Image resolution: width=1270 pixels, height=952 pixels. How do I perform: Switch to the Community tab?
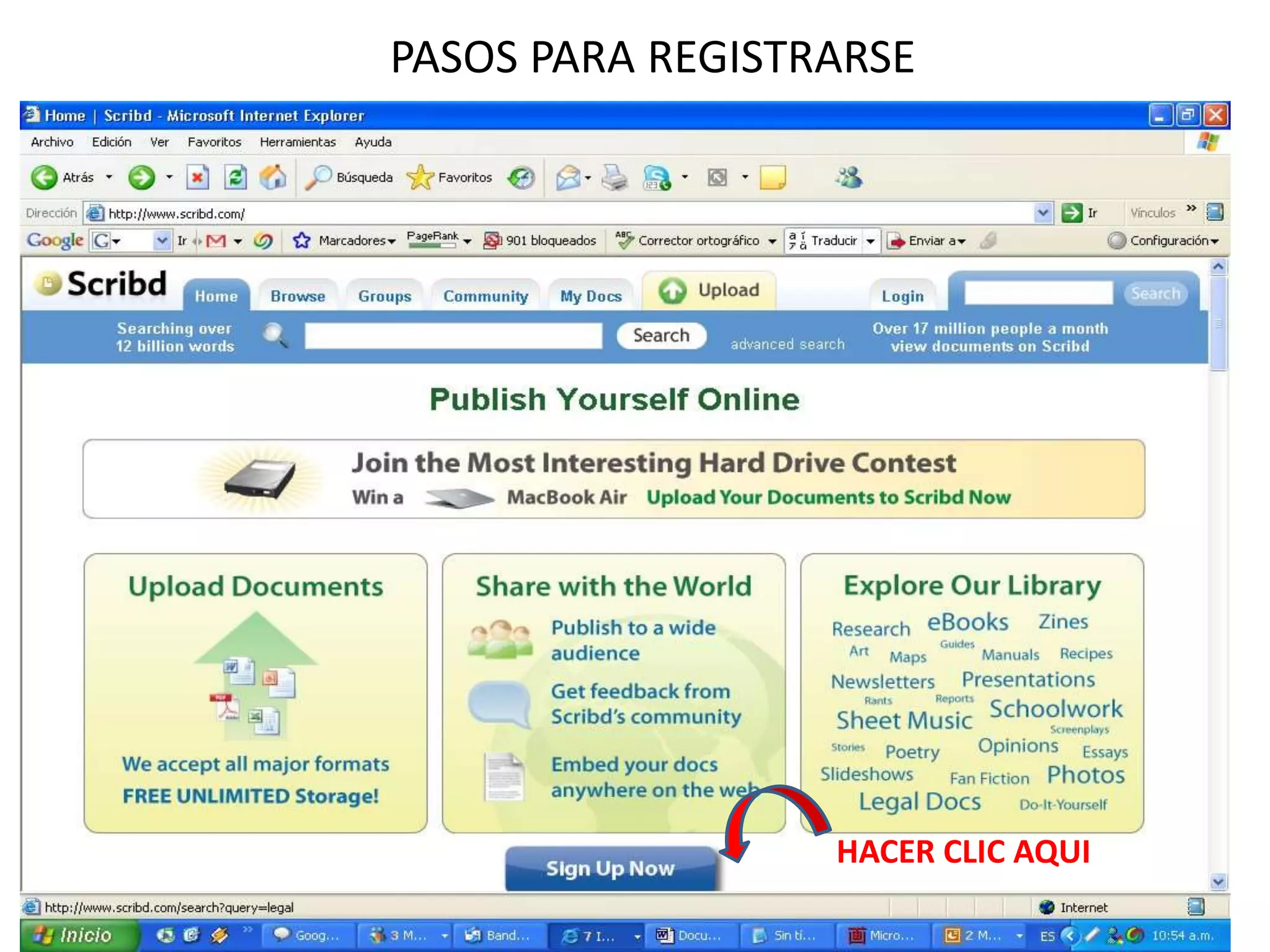(486, 296)
